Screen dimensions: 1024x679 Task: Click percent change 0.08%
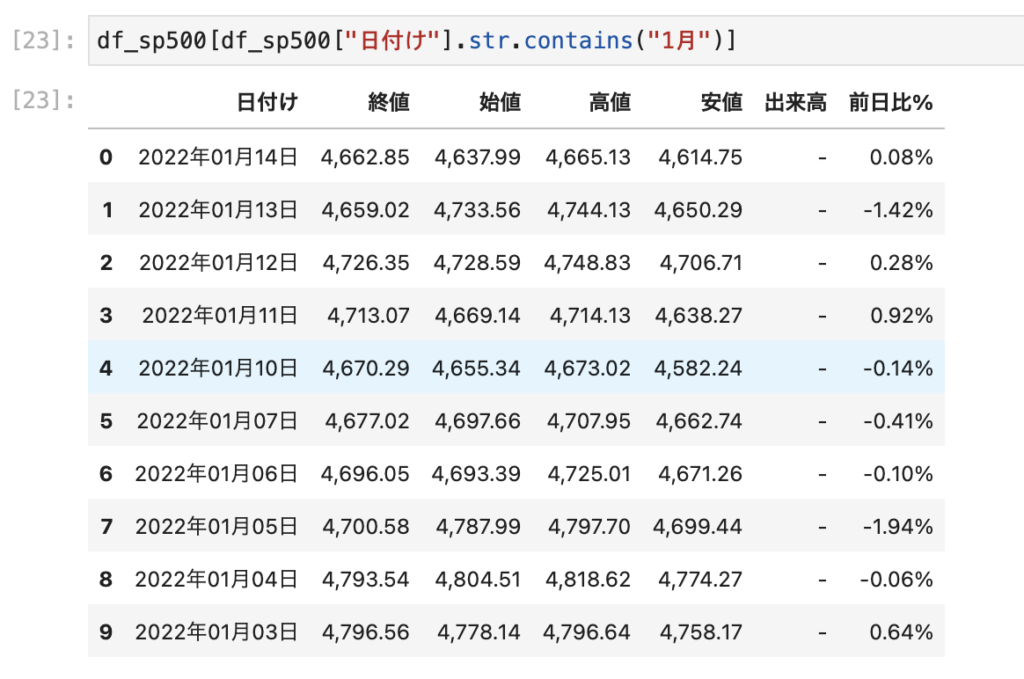pos(901,157)
